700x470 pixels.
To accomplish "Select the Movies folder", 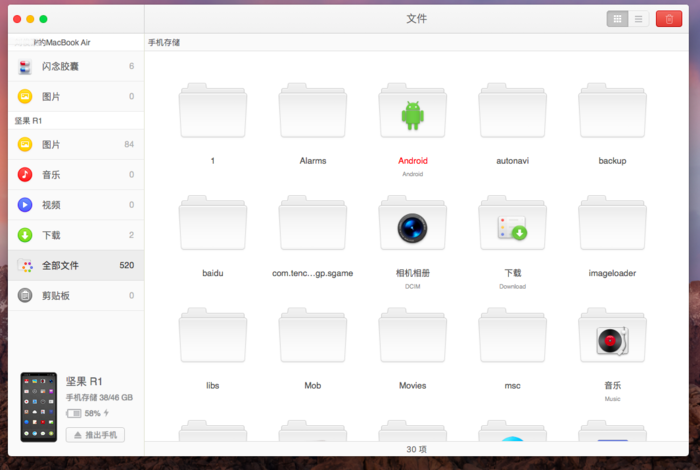I will (412, 336).
